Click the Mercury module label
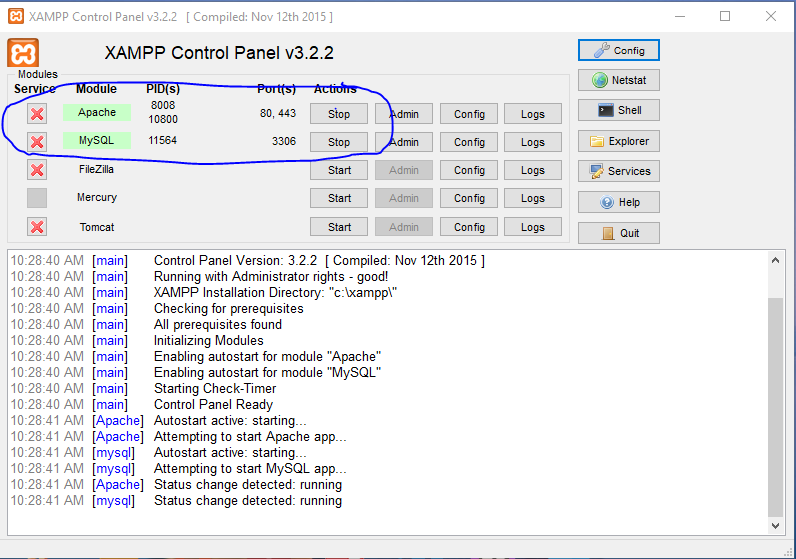 97,197
